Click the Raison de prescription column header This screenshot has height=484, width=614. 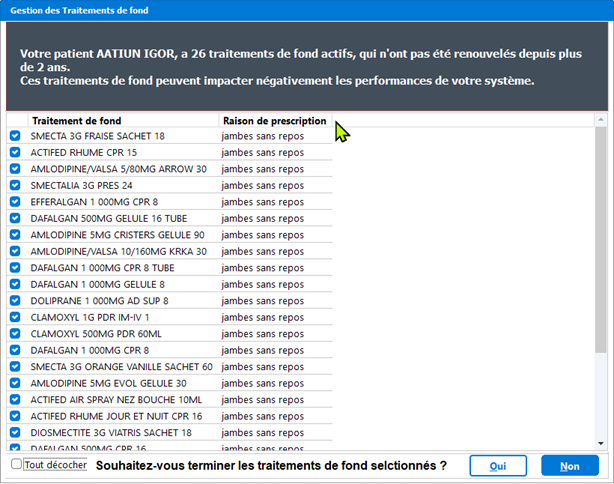(x=275, y=121)
